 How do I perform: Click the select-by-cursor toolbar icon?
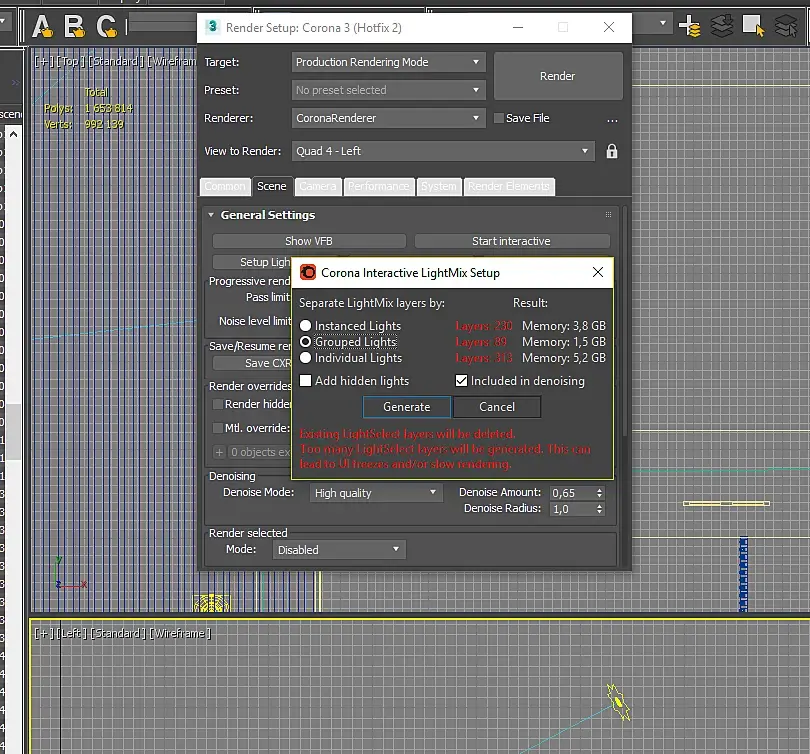(x=753, y=26)
